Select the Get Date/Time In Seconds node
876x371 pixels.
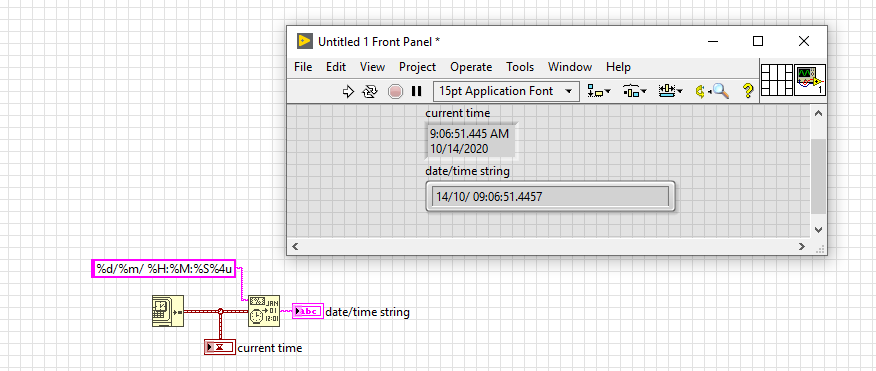point(168,311)
